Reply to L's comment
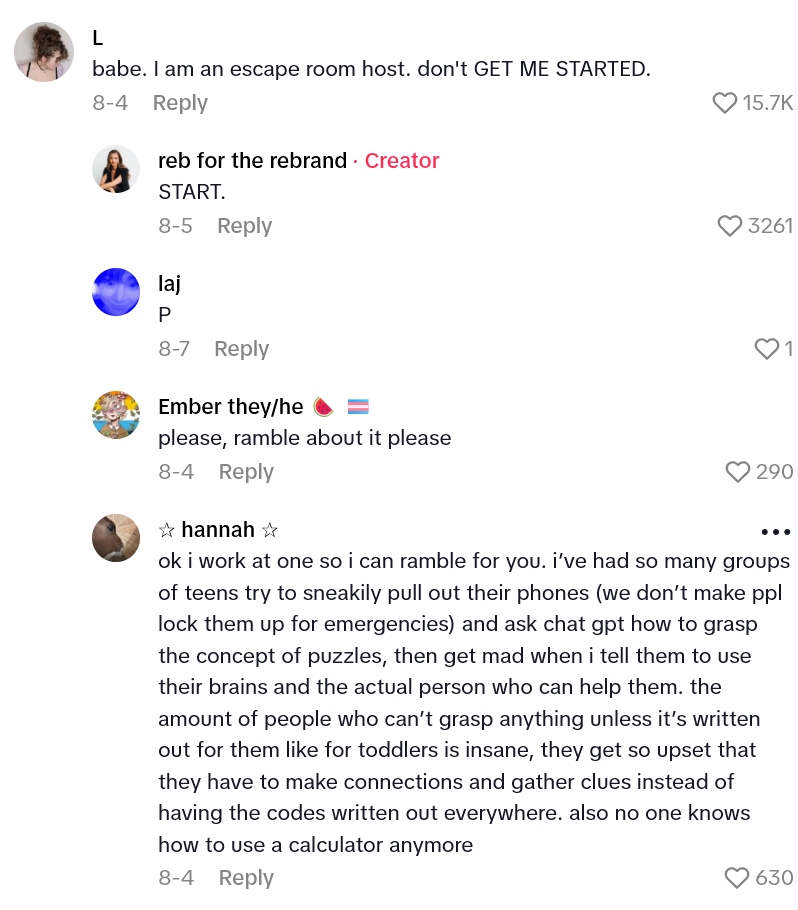 180,102
